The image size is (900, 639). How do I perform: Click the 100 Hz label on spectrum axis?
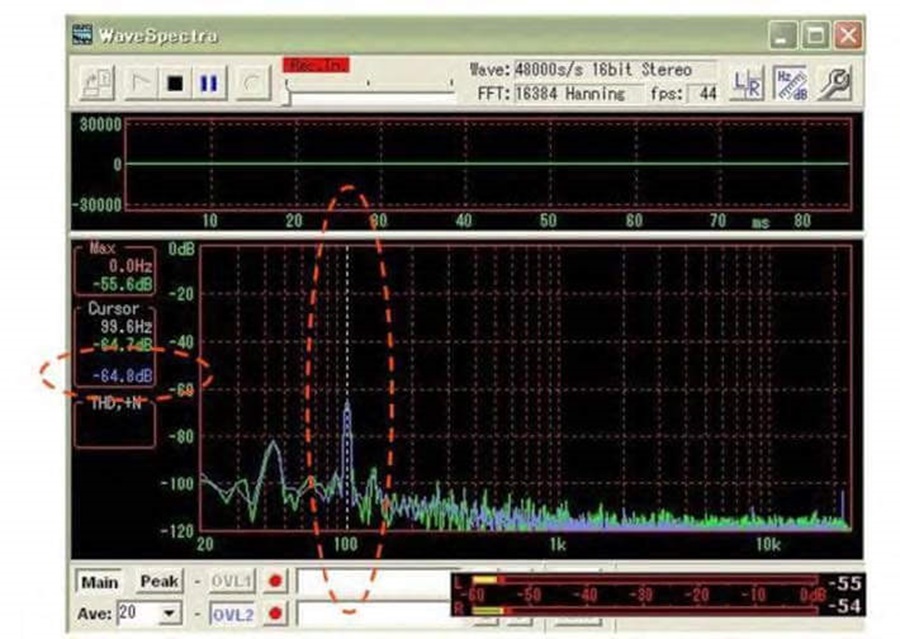tap(346, 544)
